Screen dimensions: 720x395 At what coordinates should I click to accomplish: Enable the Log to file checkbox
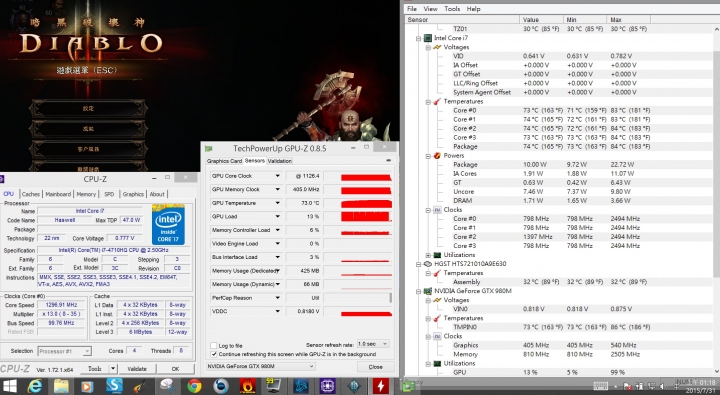pos(214,345)
